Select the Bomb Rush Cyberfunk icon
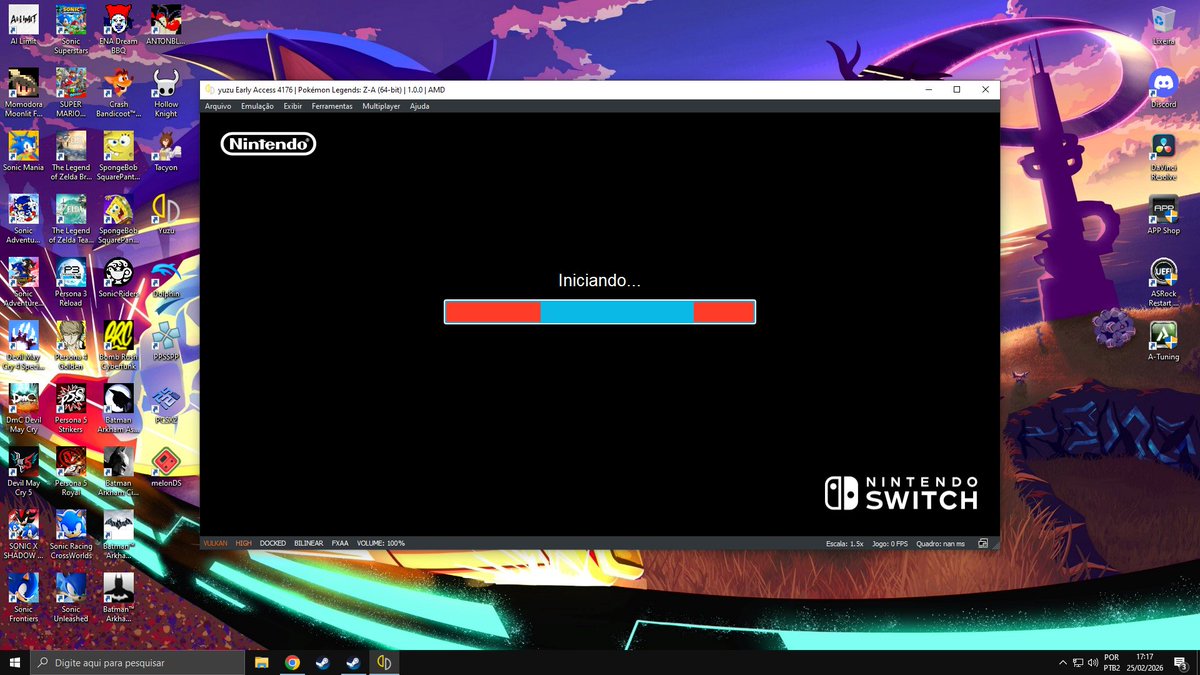This screenshot has width=1200, height=675. tap(118, 345)
